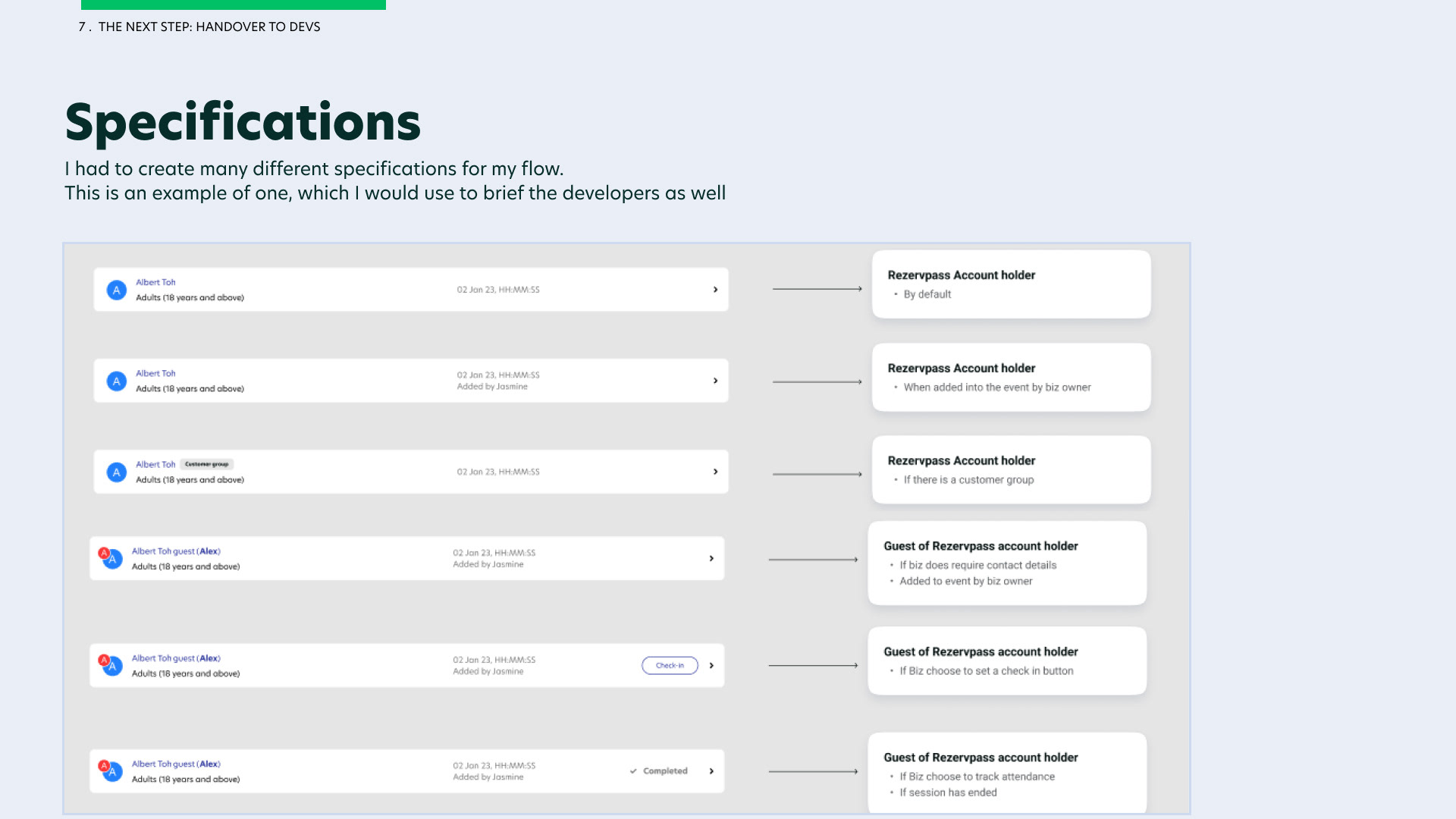
Task: Select card 'If there is a customer group'
Action: pyautogui.click(x=1011, y=469)
